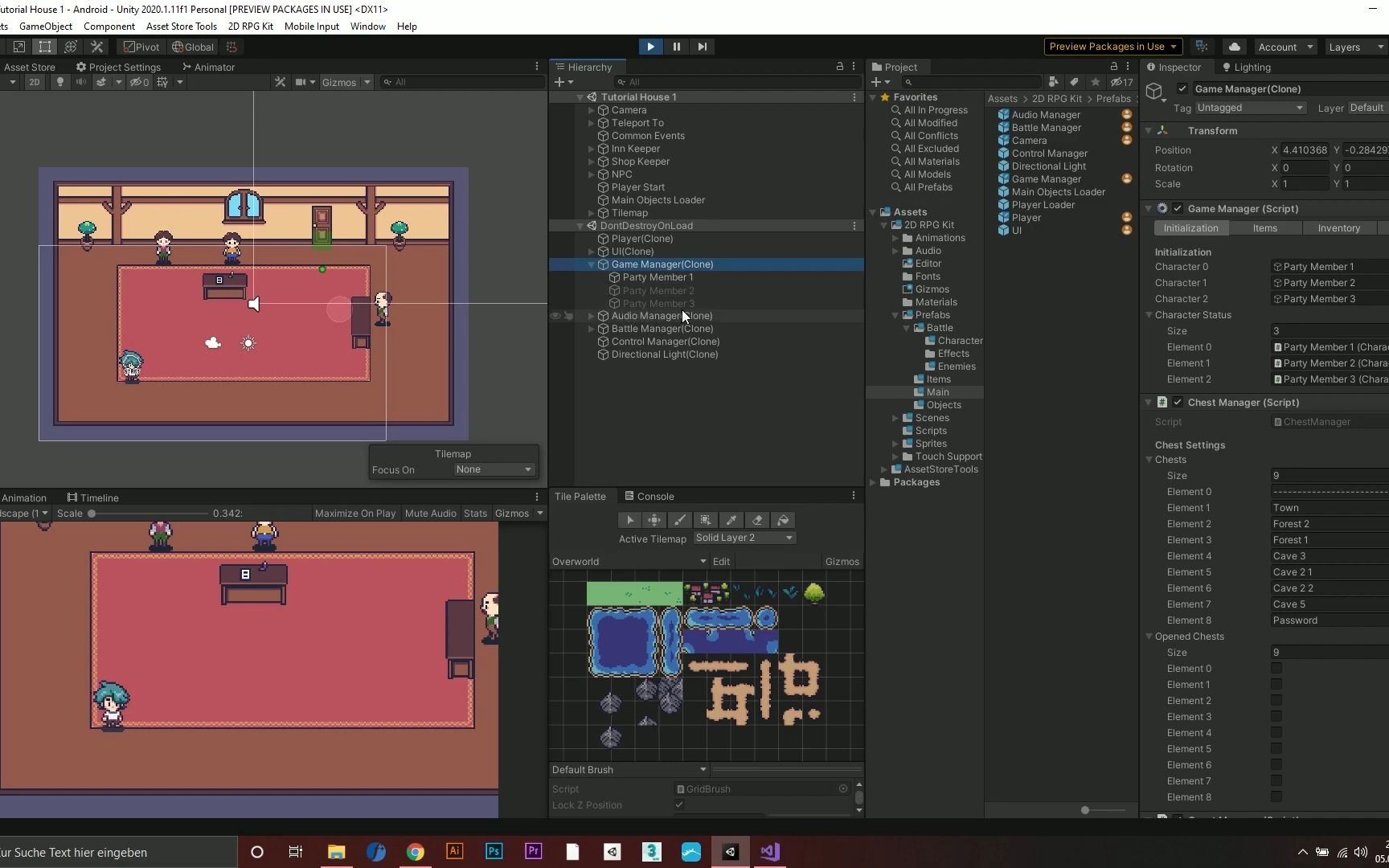1389x868 pixels.
Task: Disable the Chest Manager script checkbox
Action: pos(1178,403)
